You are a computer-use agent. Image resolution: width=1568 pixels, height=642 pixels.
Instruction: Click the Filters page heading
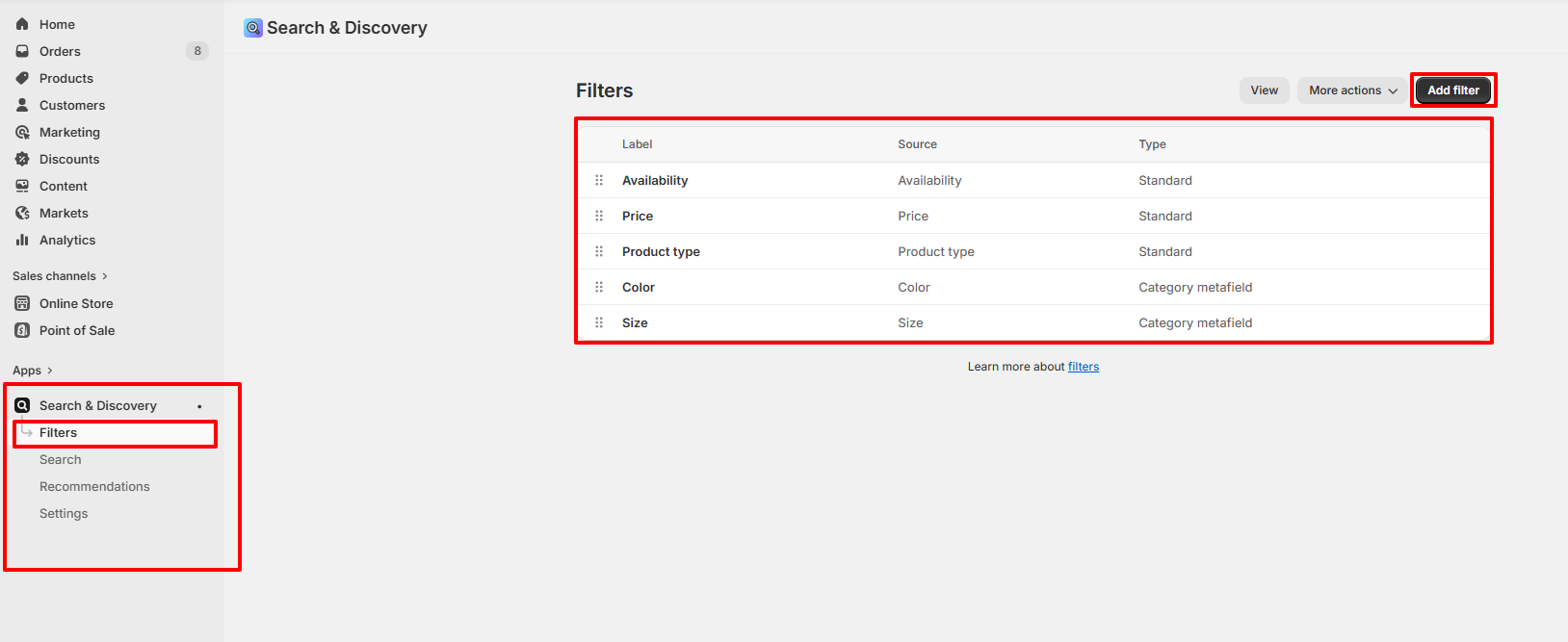pyautogui.click(x=605, y=90)
